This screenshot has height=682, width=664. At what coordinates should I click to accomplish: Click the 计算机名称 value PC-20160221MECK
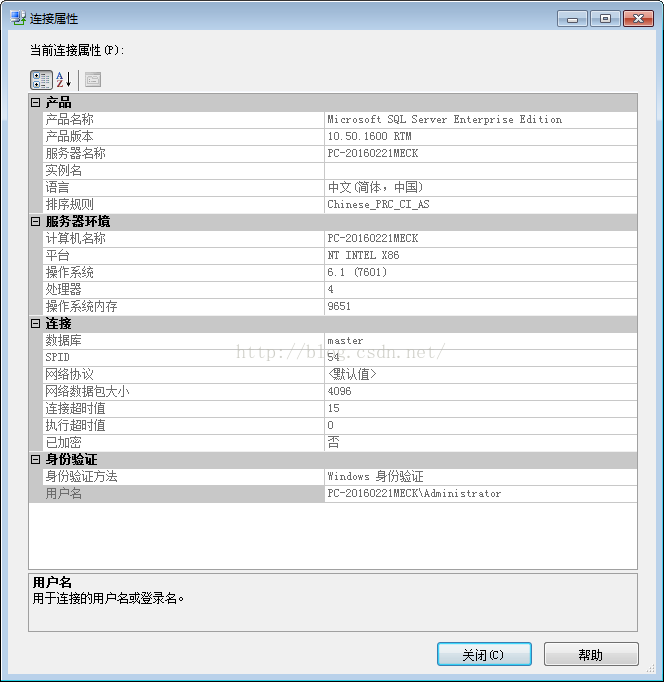373,238
